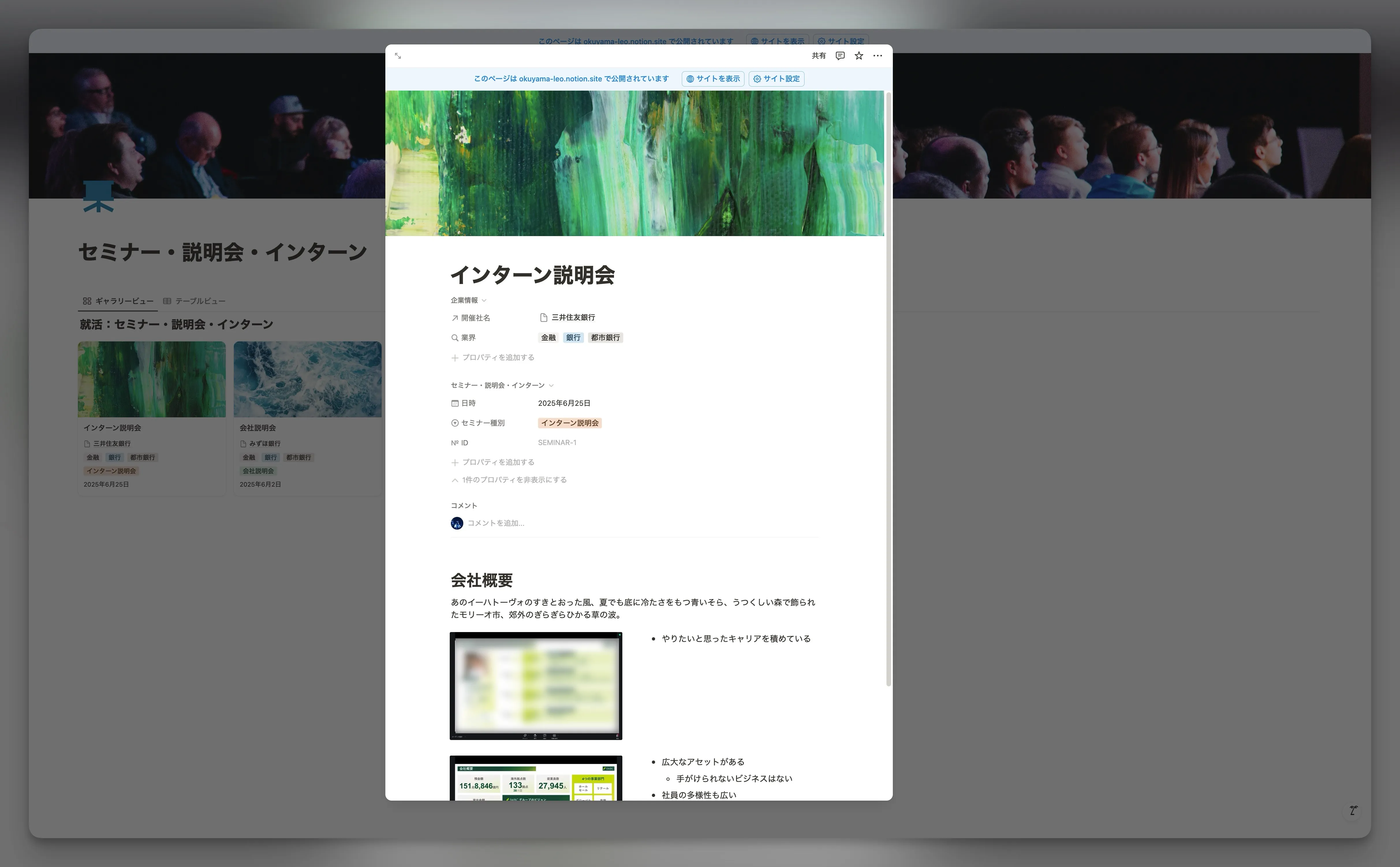Open the site with サイトを表示

(713, 79)
